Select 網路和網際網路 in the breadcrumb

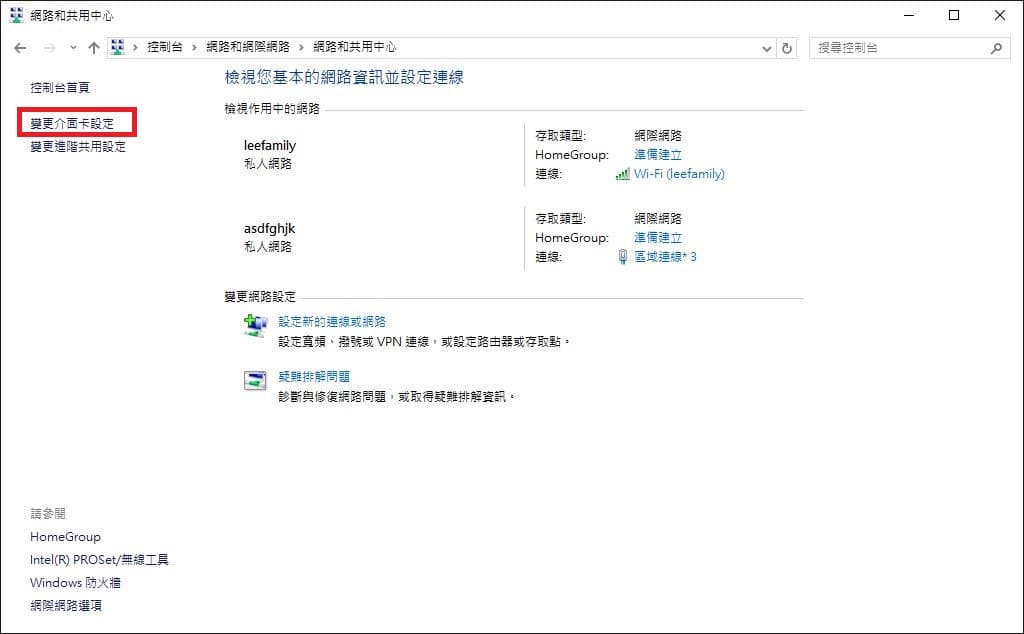tap(248, 47)
